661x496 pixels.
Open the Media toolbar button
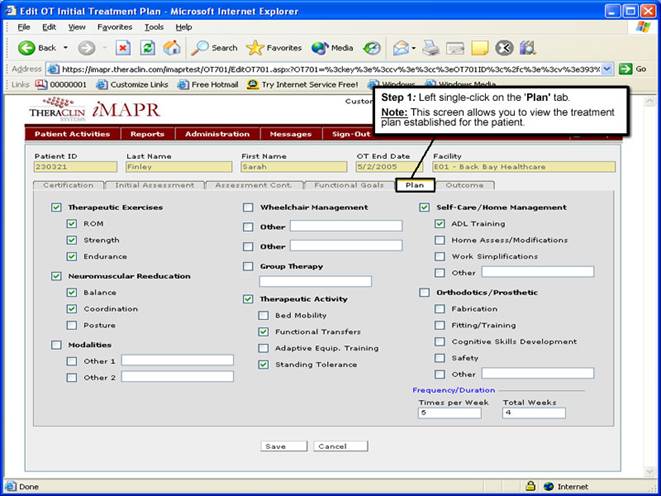pos(332,47)
